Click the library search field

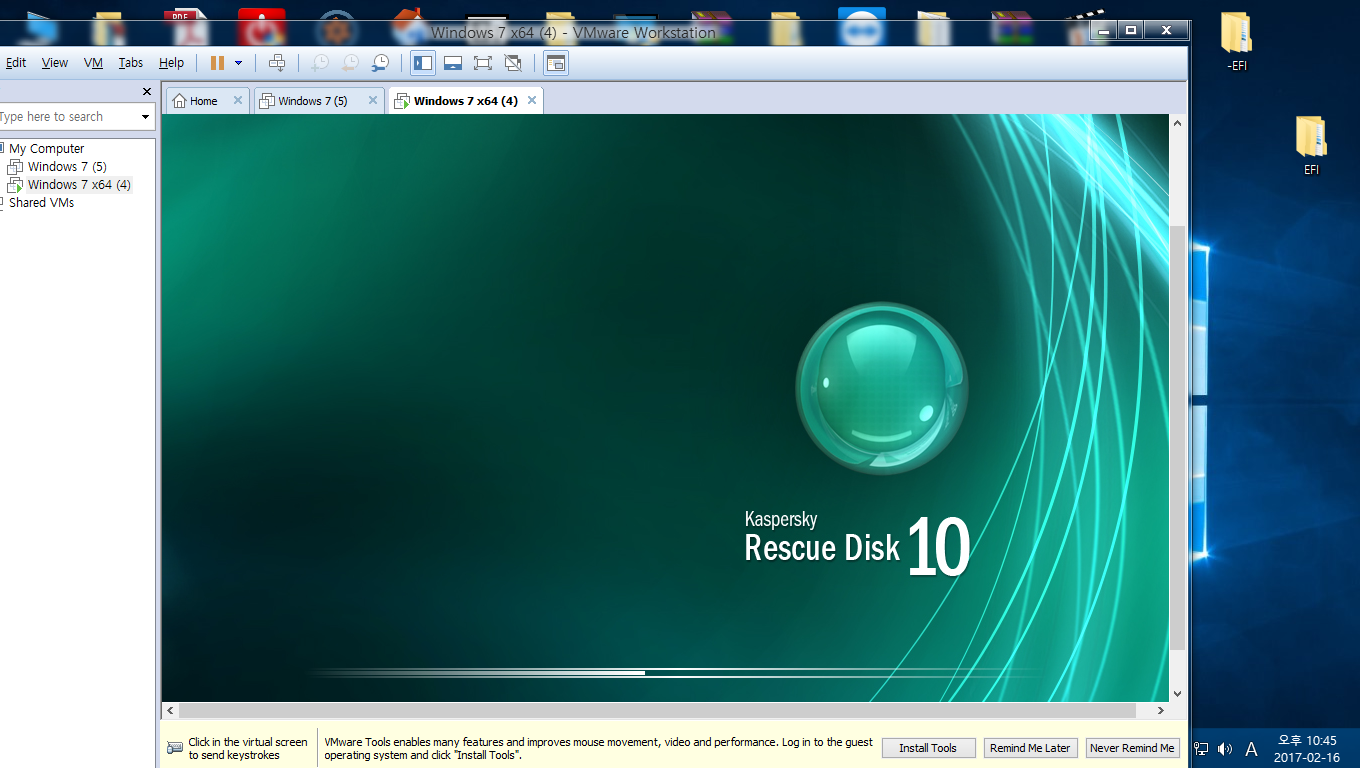tap(67, 117)
